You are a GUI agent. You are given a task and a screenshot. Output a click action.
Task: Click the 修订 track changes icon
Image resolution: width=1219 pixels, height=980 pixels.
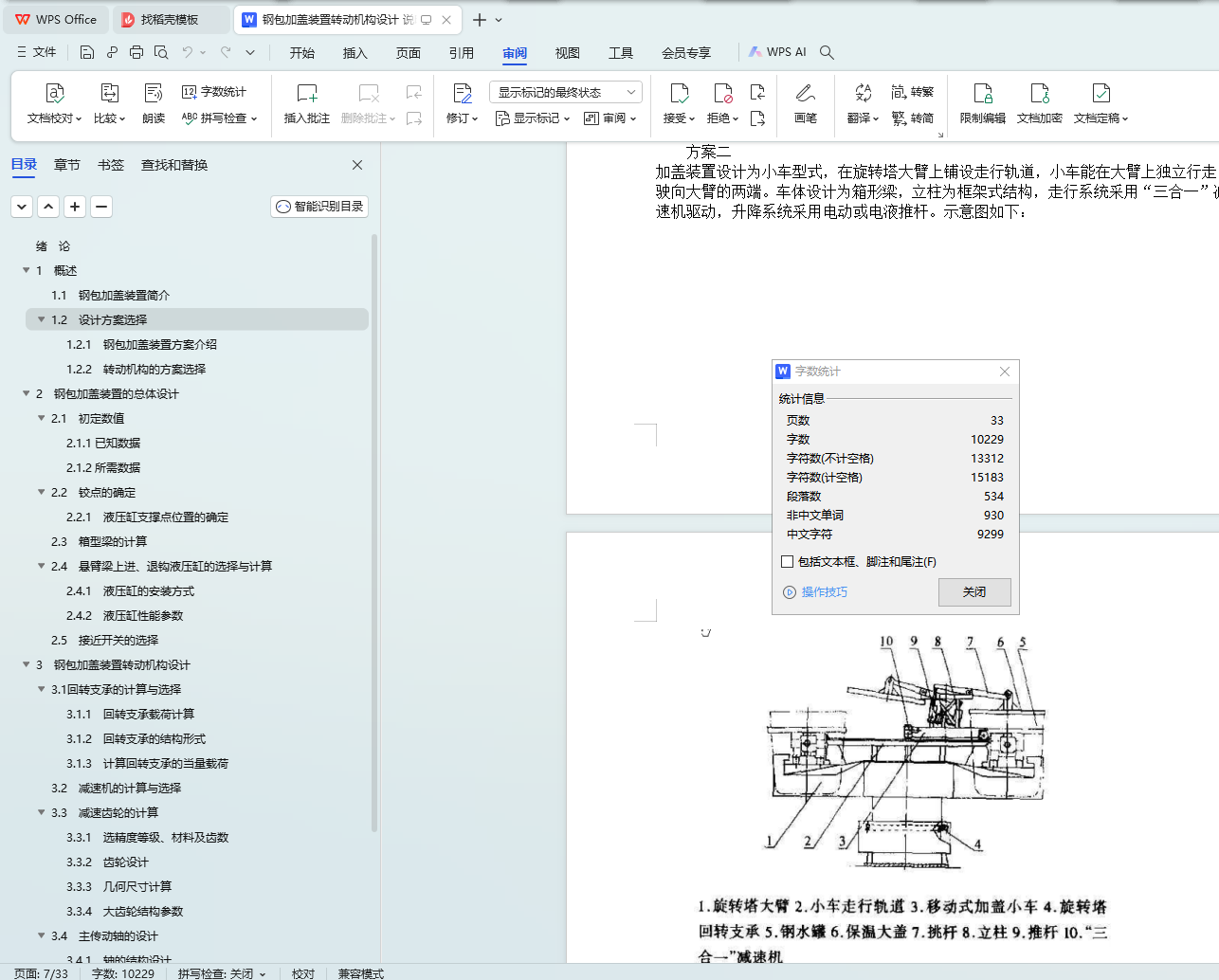pos(463,93)
